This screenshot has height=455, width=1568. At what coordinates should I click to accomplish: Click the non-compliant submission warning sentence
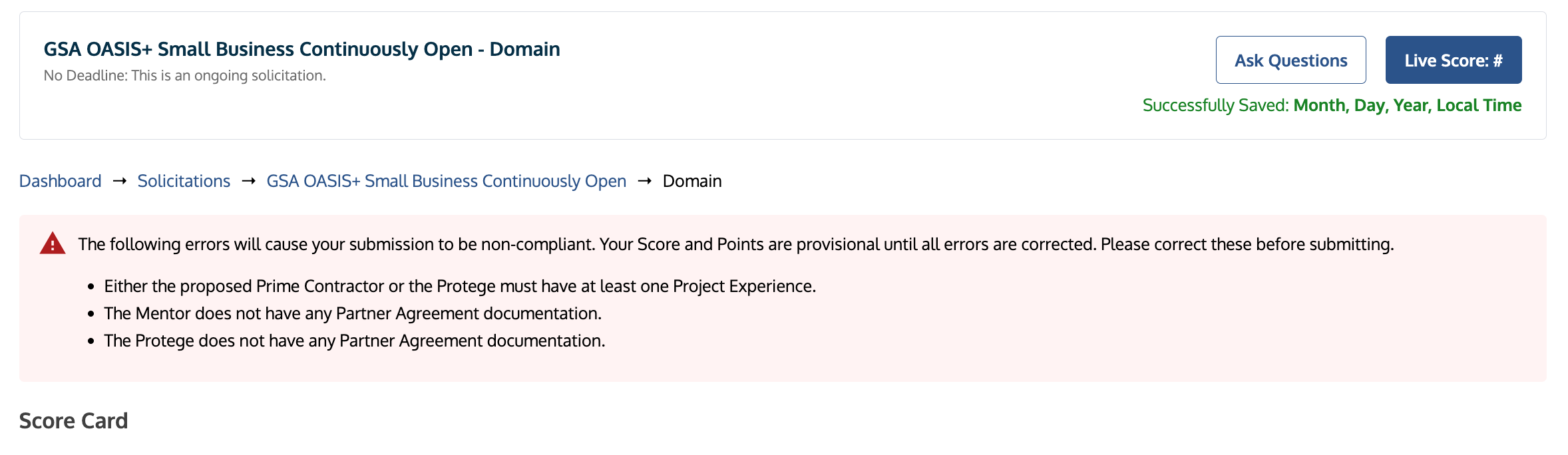736,244
